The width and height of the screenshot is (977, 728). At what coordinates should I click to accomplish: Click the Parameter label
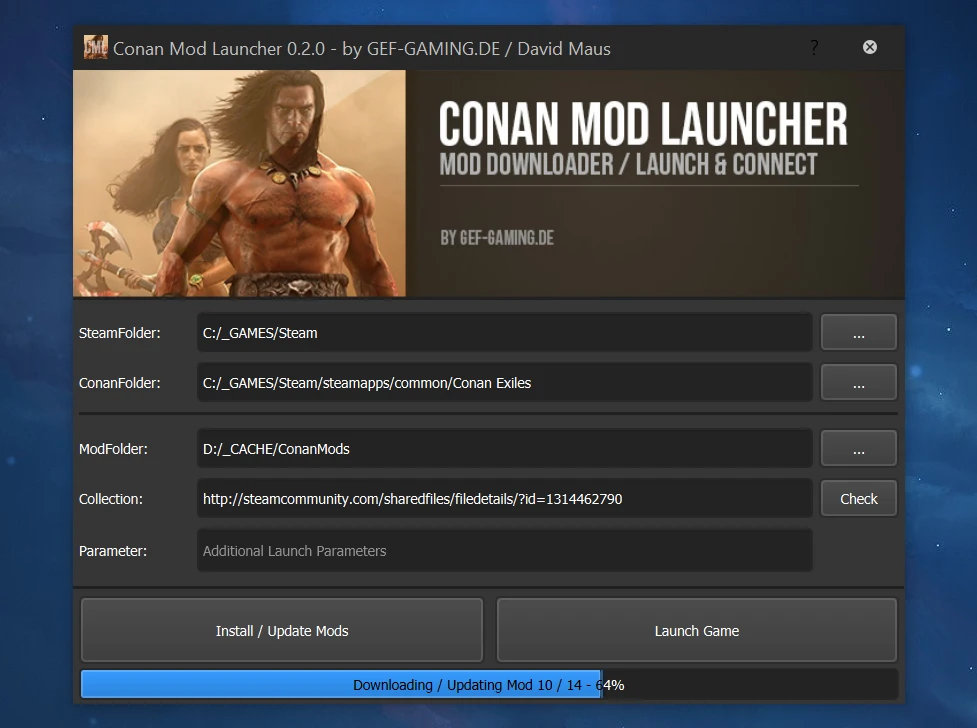pos(113,551)
